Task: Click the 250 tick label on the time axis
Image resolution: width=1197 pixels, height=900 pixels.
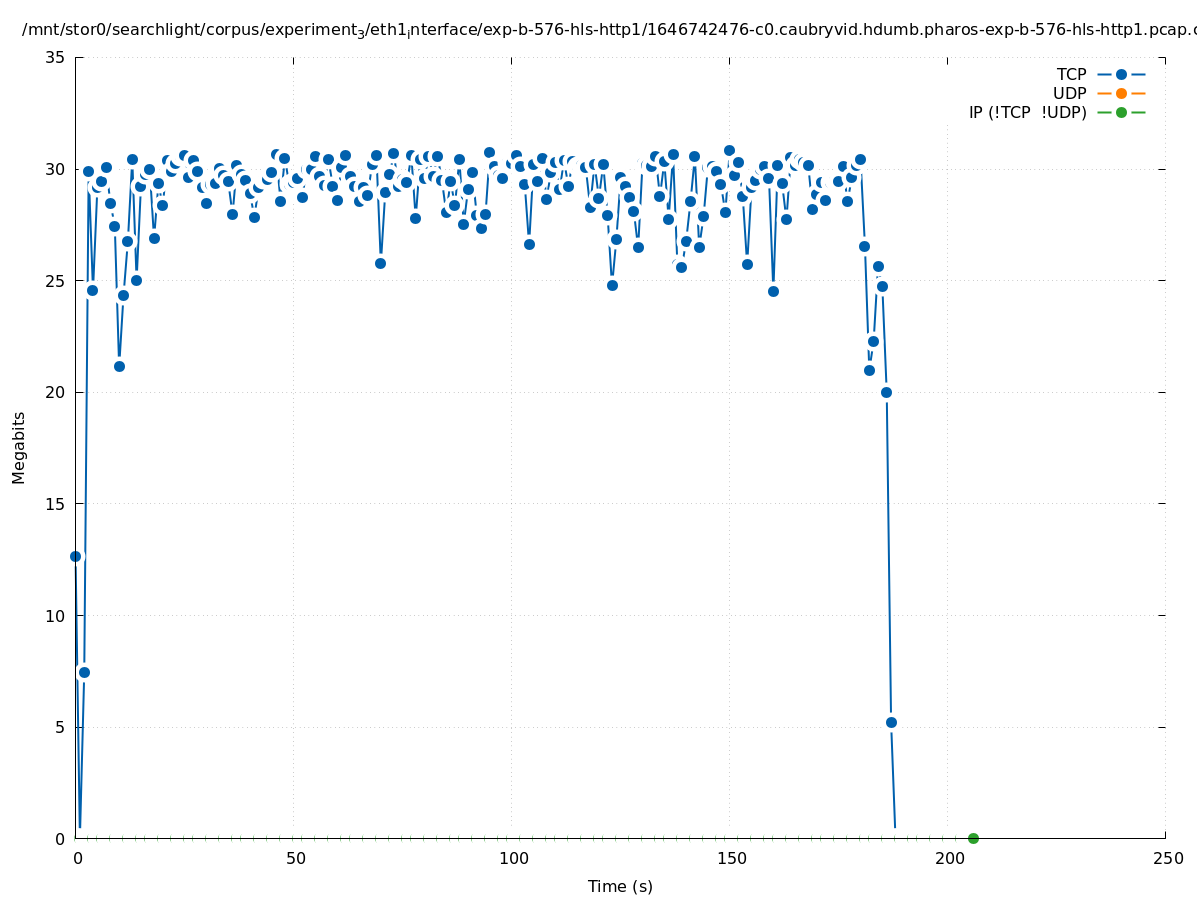Action: (x=1166, y=858)
